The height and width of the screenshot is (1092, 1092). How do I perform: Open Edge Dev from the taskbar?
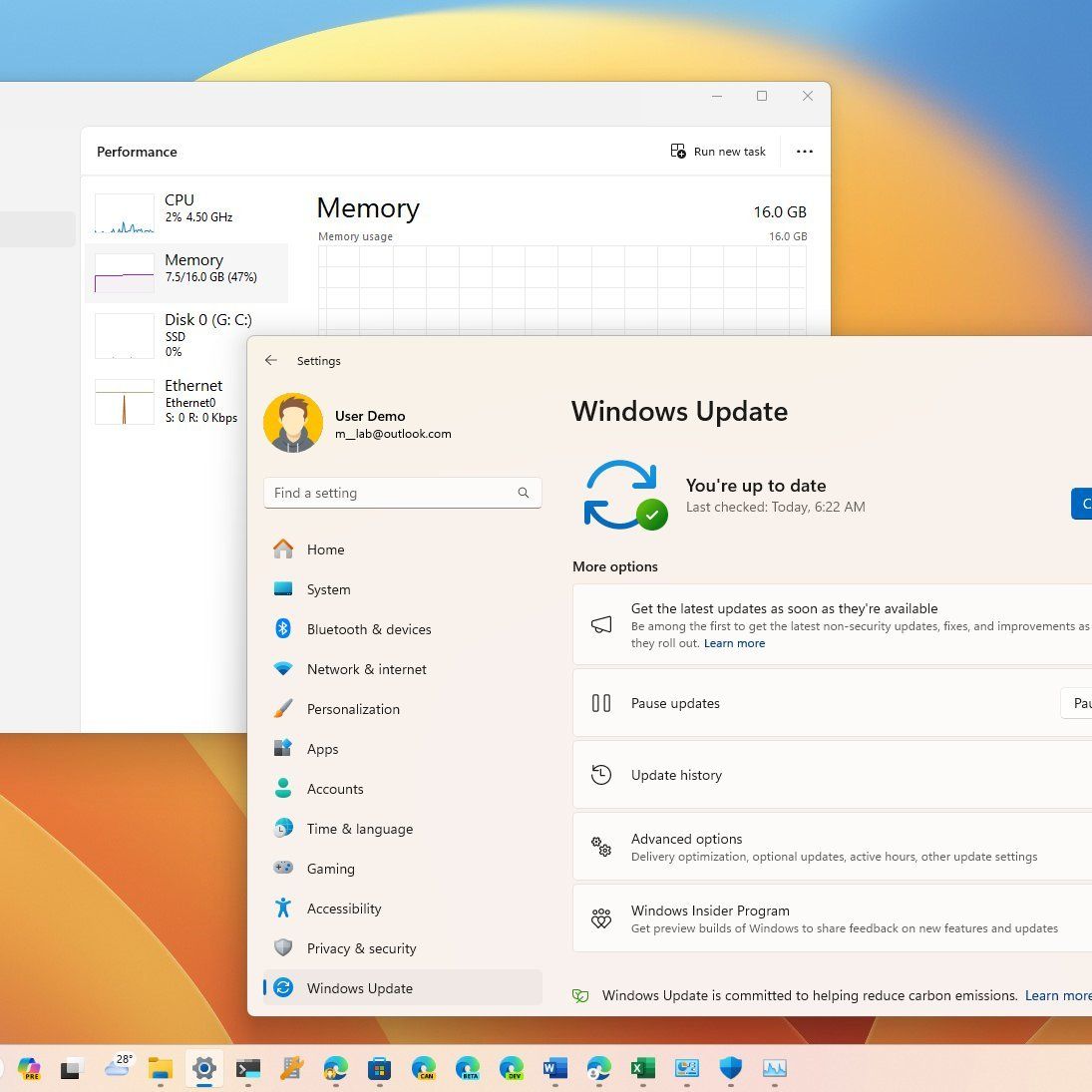512,1068
